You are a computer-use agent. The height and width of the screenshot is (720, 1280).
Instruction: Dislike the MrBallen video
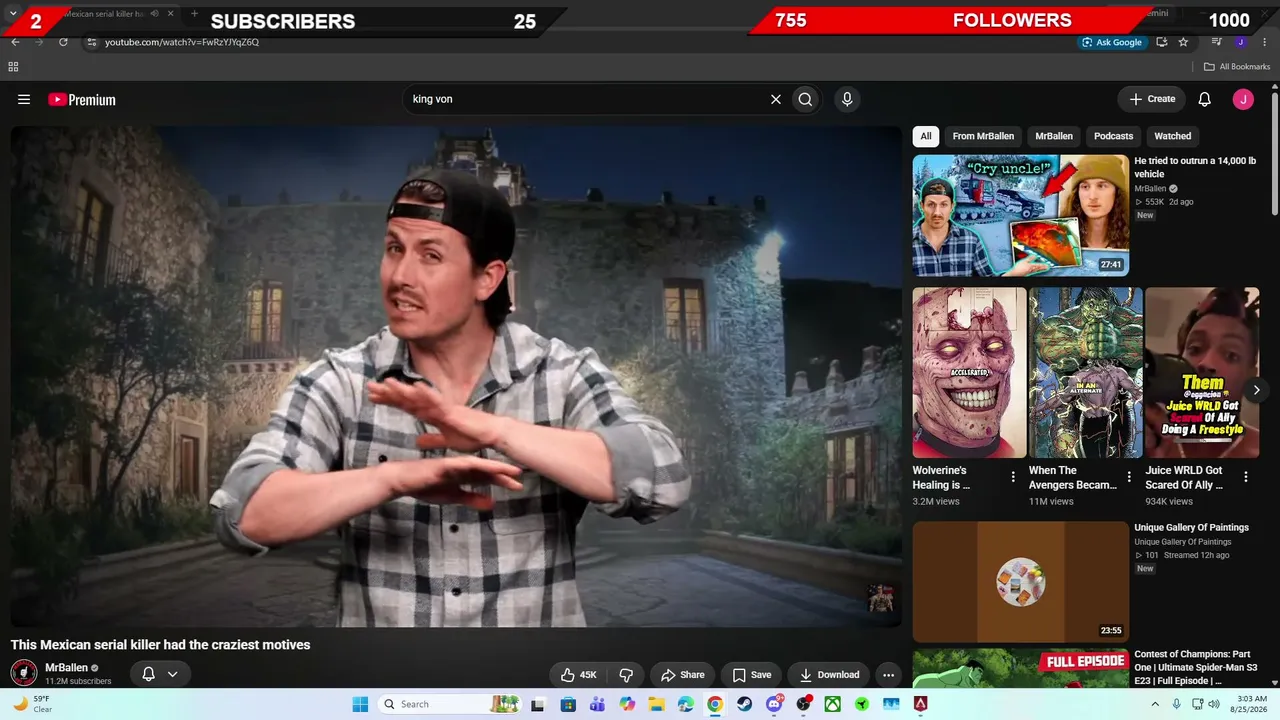coord(626,675)
